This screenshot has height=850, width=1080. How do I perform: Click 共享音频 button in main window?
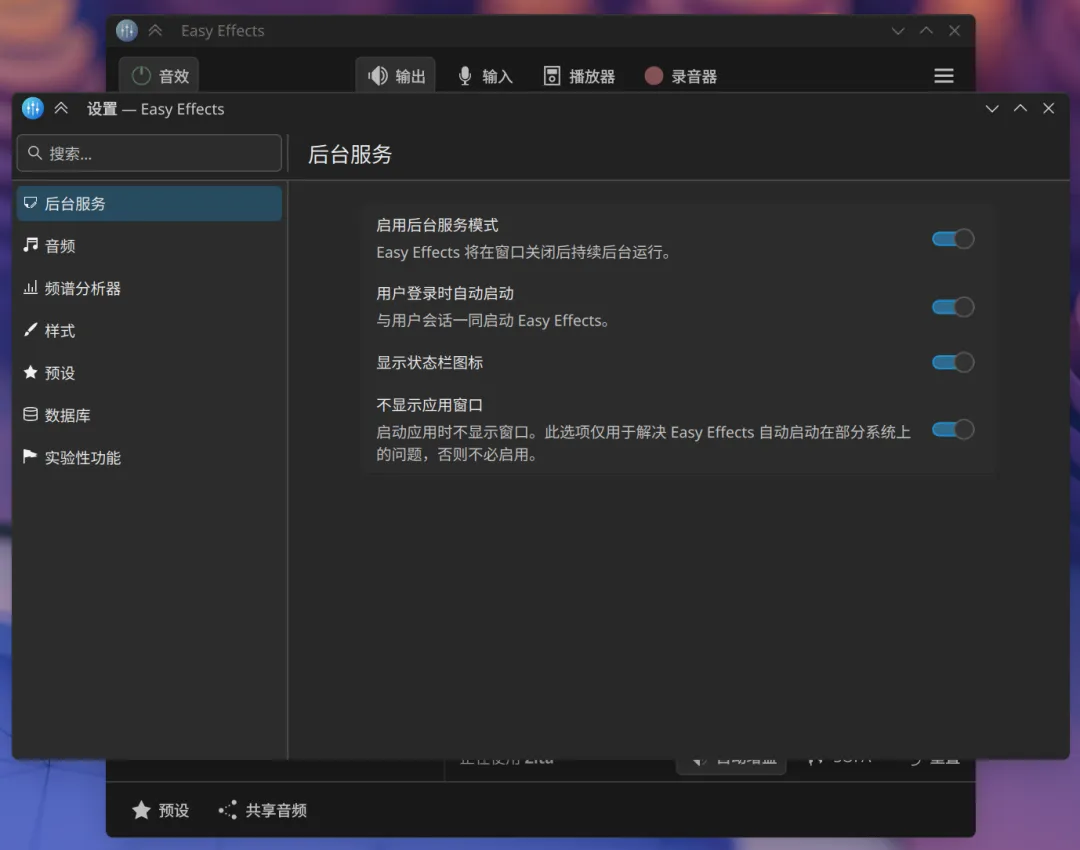pos(262,810)
